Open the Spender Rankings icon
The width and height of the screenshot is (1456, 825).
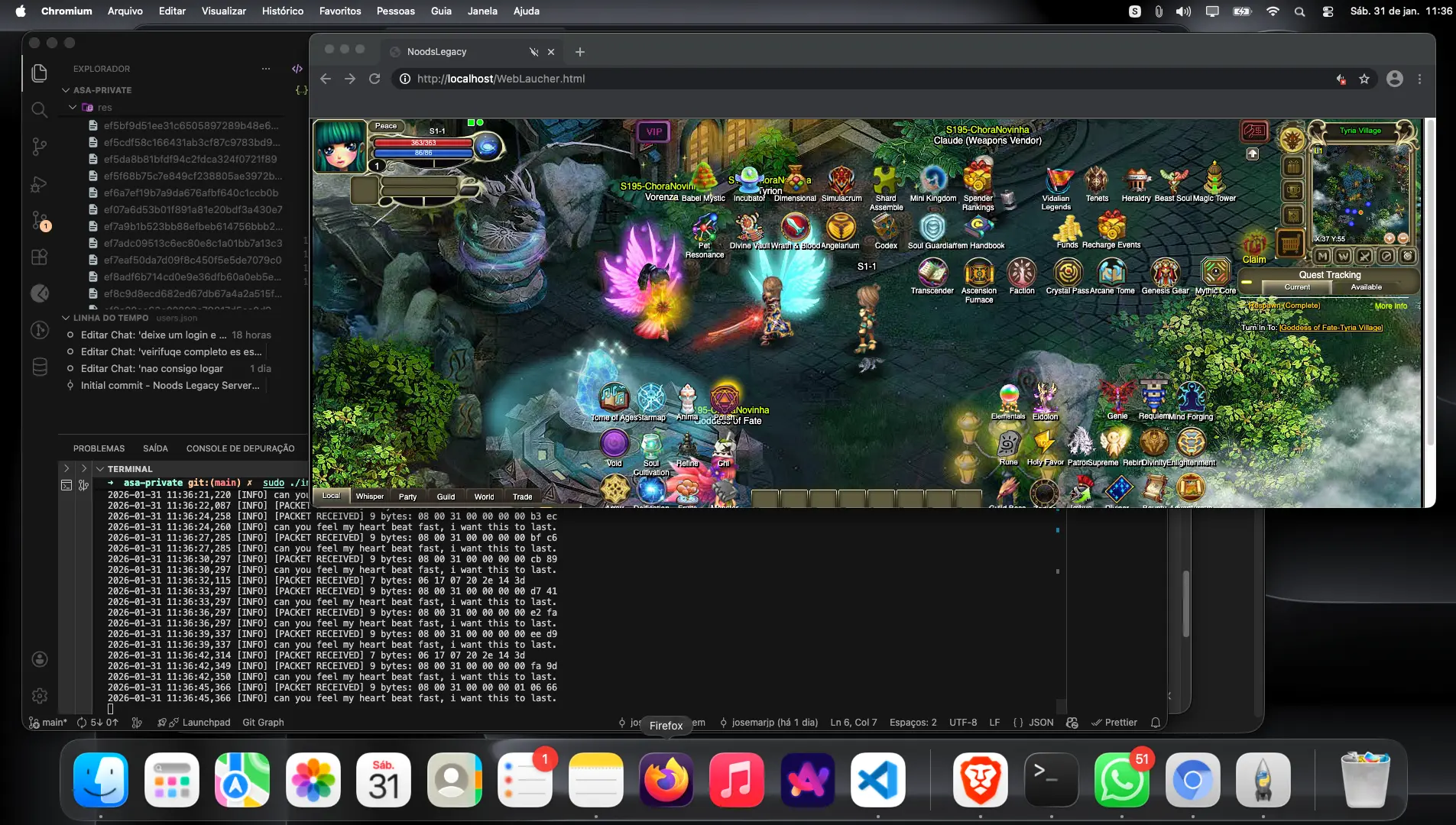(978, 177)
